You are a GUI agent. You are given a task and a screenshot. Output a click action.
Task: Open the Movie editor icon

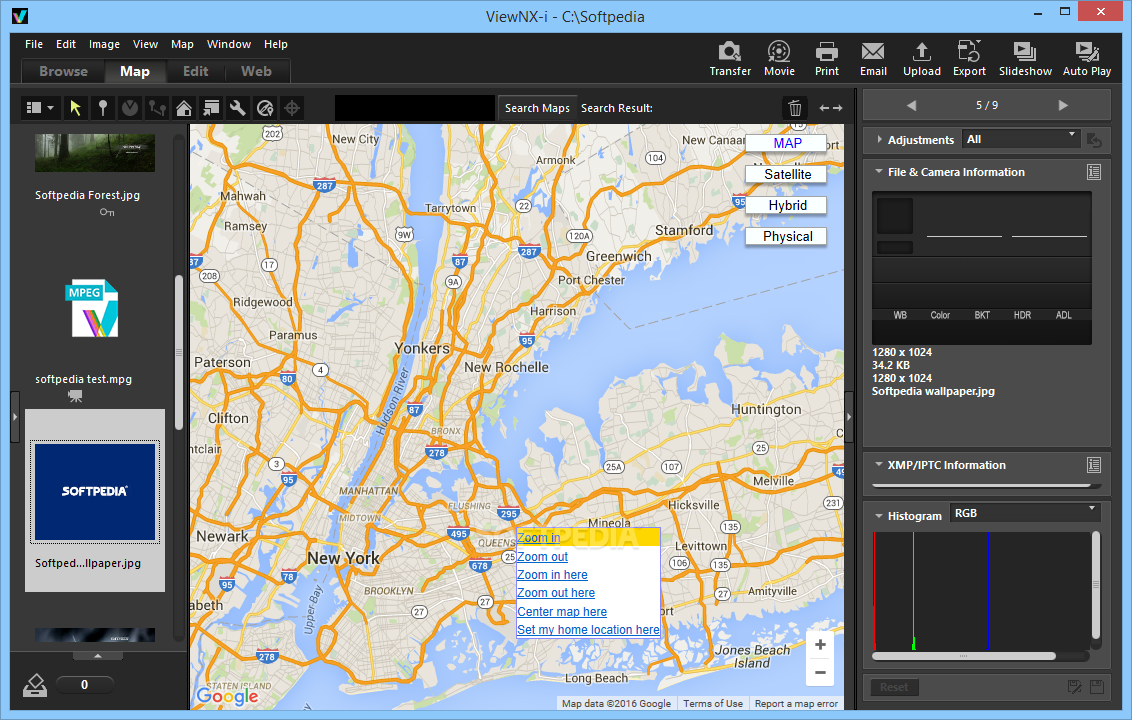click(x=779, y=58)
